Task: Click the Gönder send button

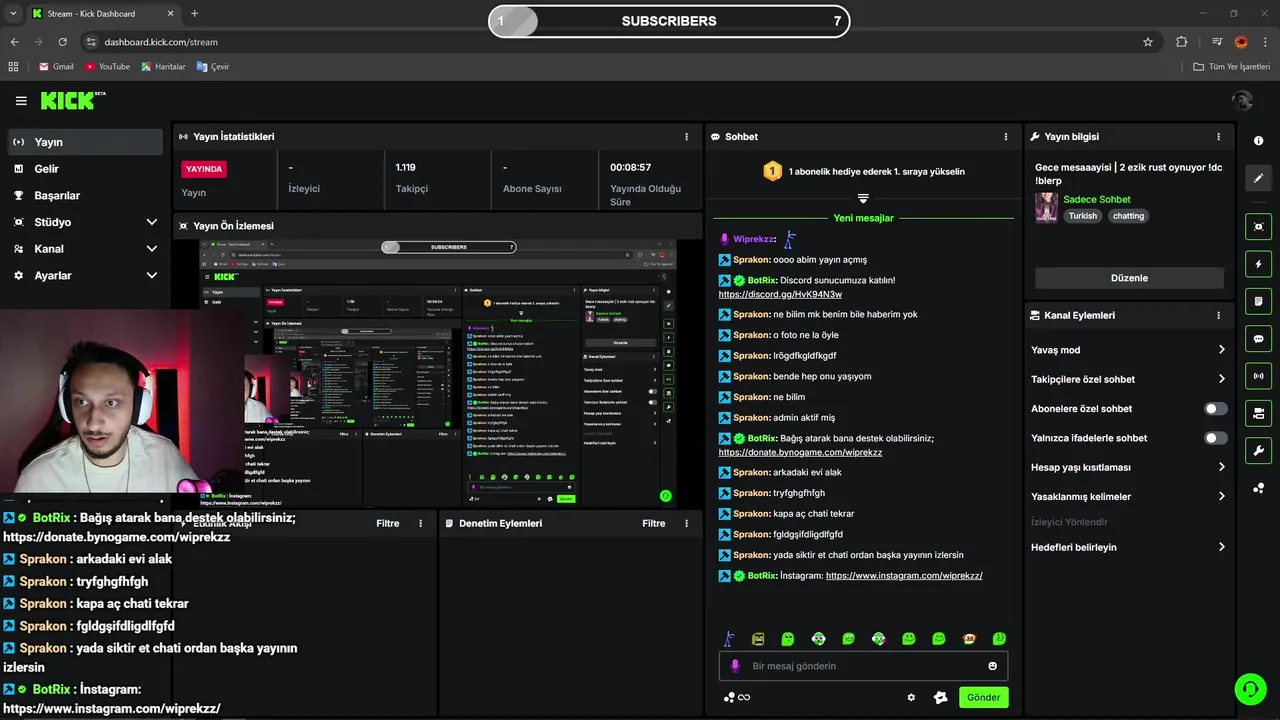Action: point(983,697)
